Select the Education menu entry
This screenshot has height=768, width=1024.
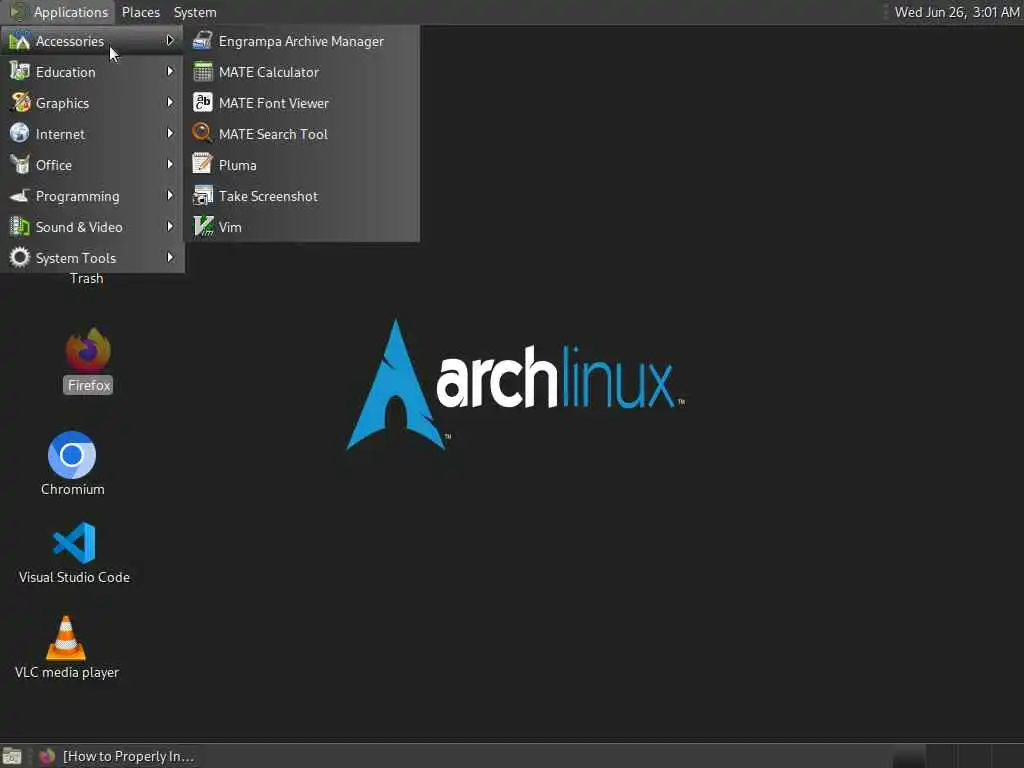point(92,72)
